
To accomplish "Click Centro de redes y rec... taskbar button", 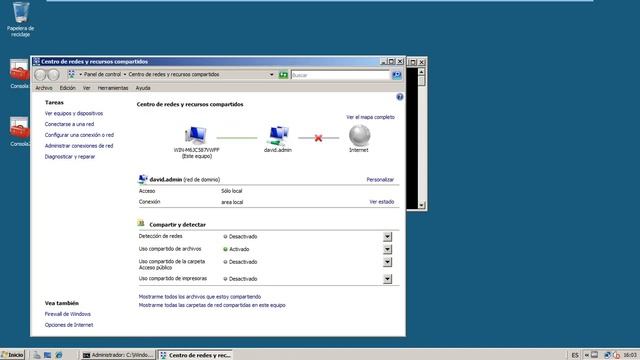I will (195, 355).
